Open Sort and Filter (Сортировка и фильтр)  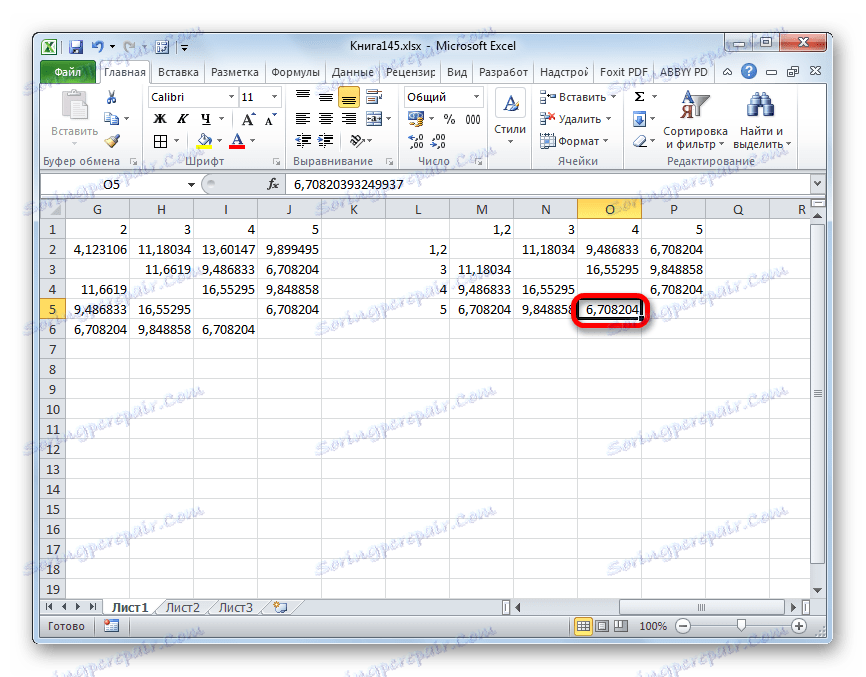[x=695, y=120]
